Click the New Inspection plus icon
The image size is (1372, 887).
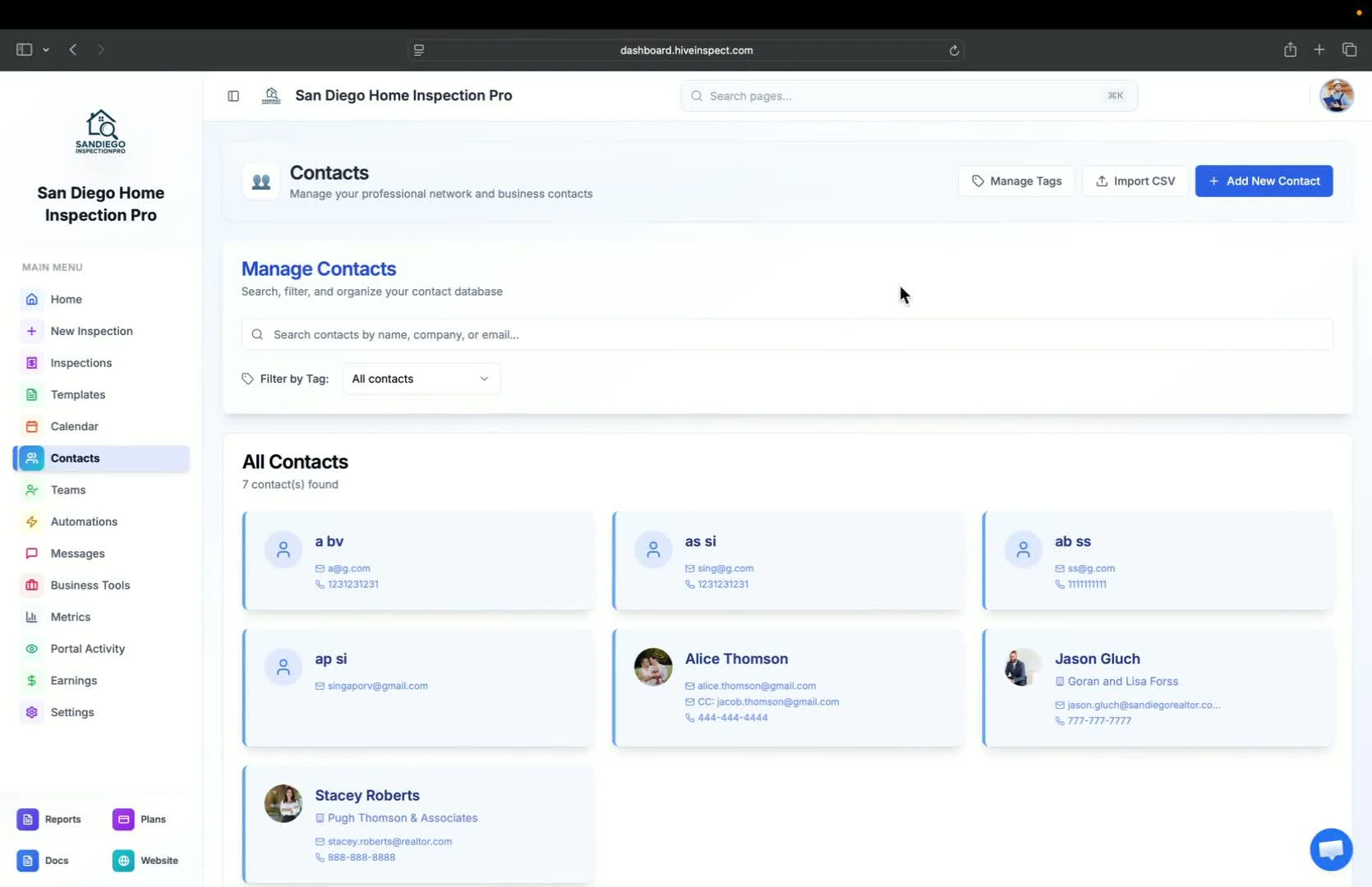[x=31, y=331]
